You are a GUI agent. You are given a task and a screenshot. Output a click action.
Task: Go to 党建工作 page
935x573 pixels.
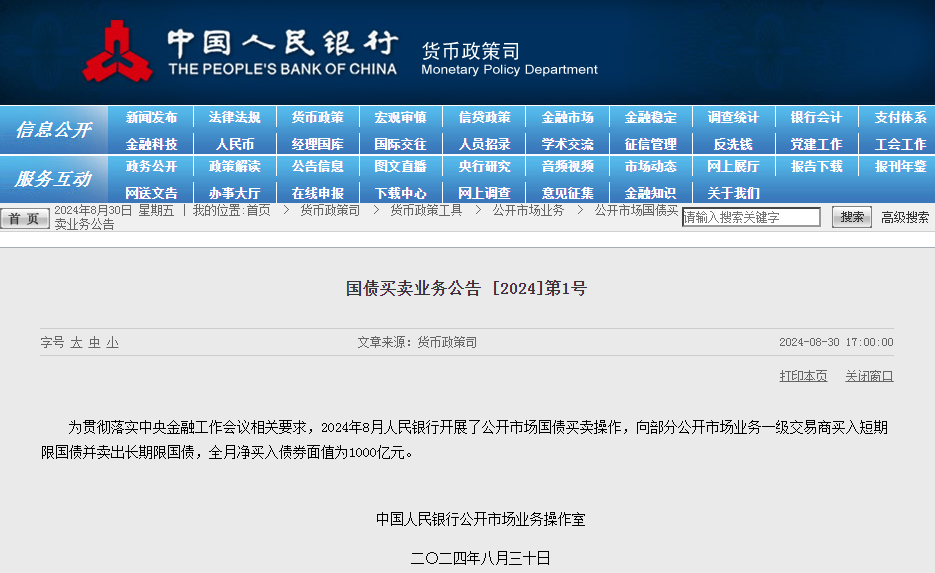tap(816, 144)
